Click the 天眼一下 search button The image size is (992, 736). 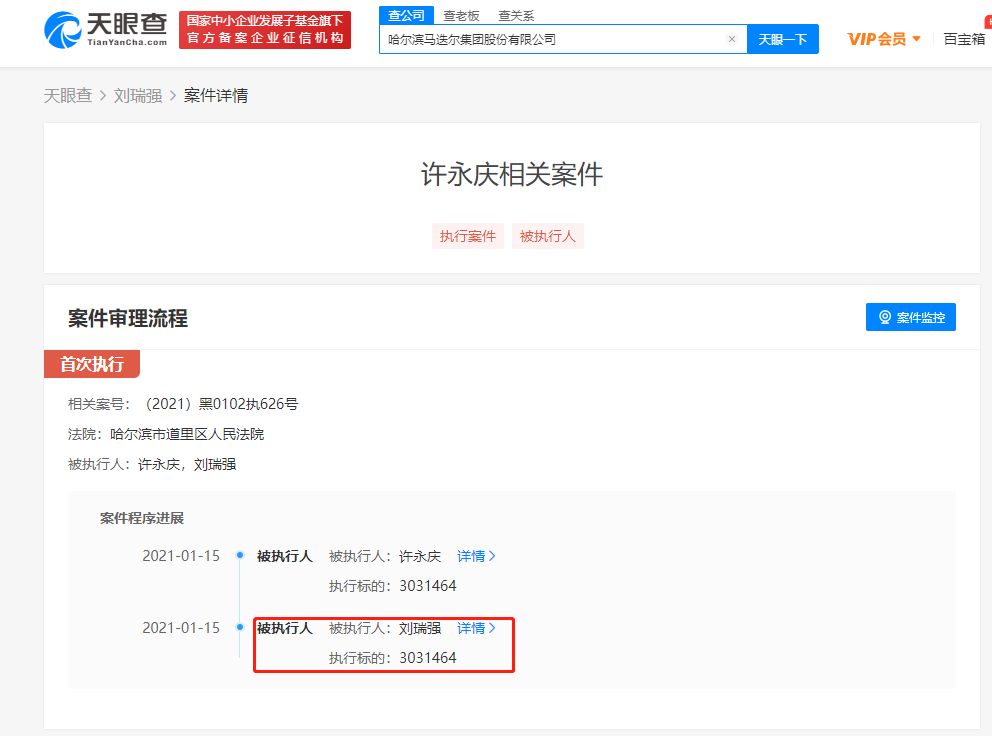pyautogui.click(x=783, y=39)
